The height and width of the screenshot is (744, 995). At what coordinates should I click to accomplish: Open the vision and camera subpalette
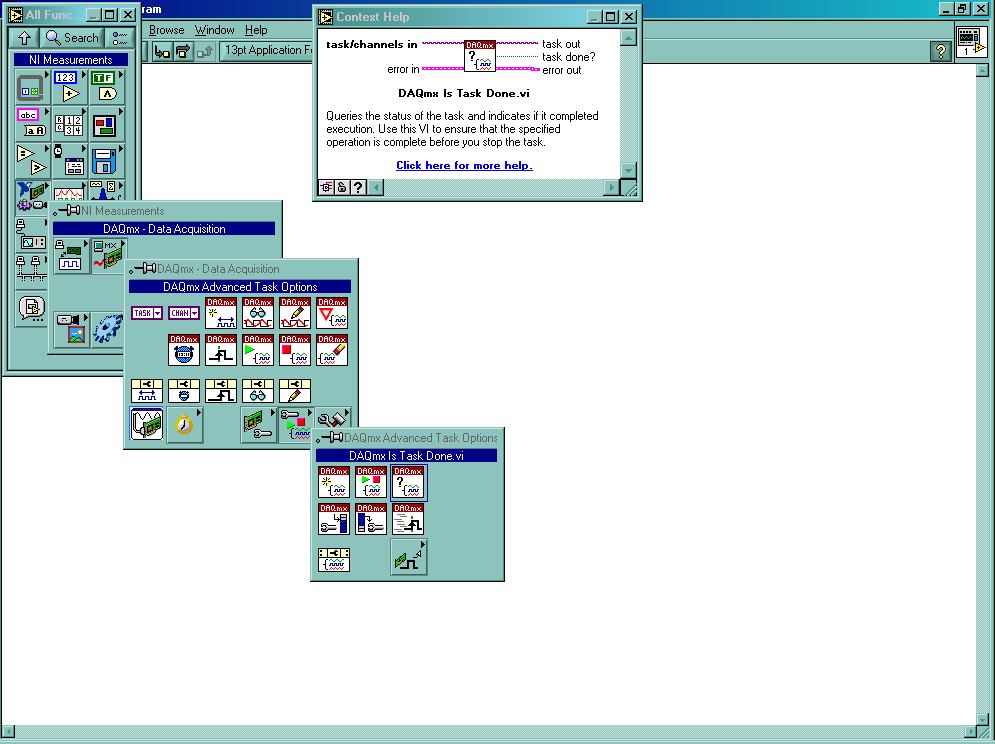coord(71,329)
